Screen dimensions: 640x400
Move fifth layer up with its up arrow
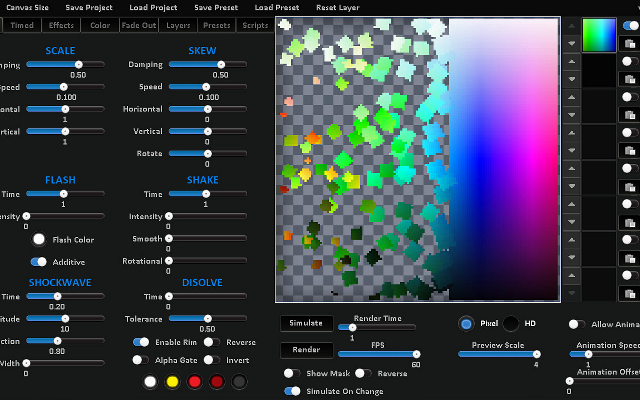click(x=571, y=168)
